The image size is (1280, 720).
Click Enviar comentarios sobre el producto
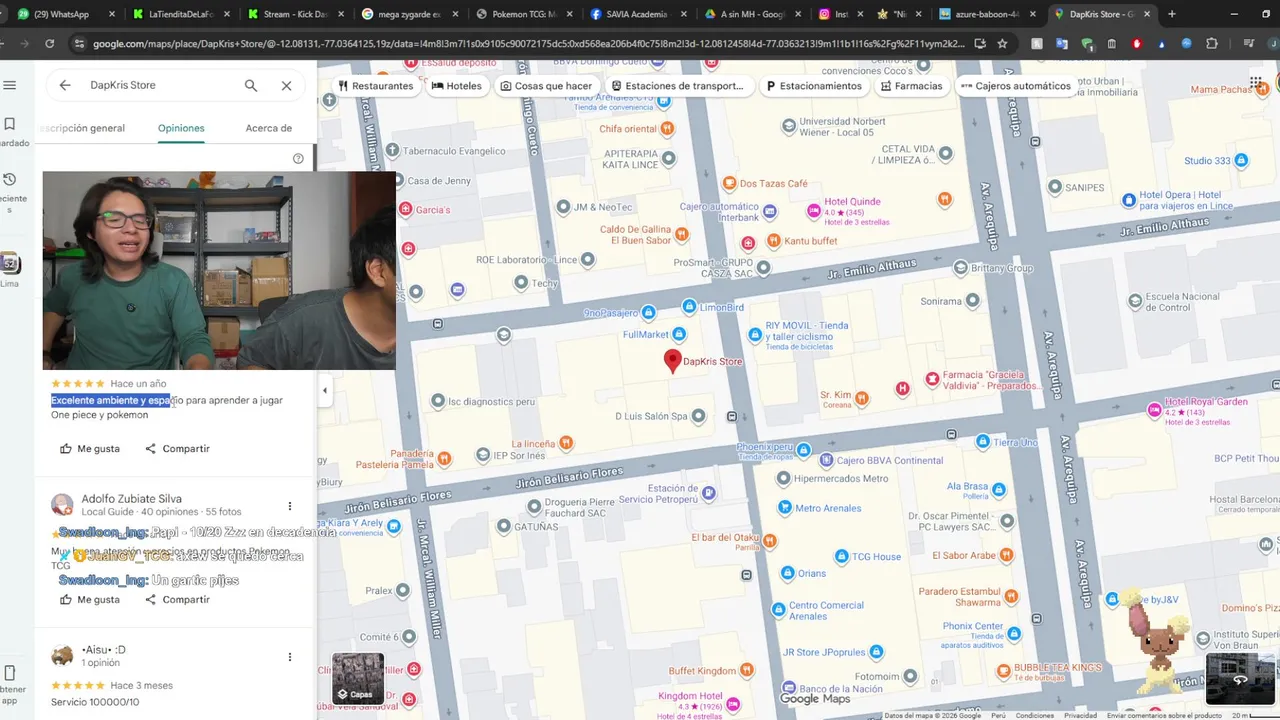pos(1164,715)
